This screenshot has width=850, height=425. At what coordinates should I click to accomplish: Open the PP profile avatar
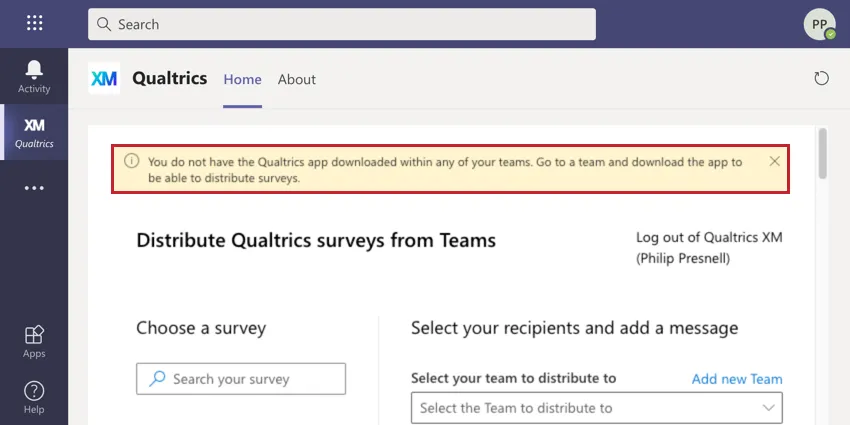[x=819, y=24]
